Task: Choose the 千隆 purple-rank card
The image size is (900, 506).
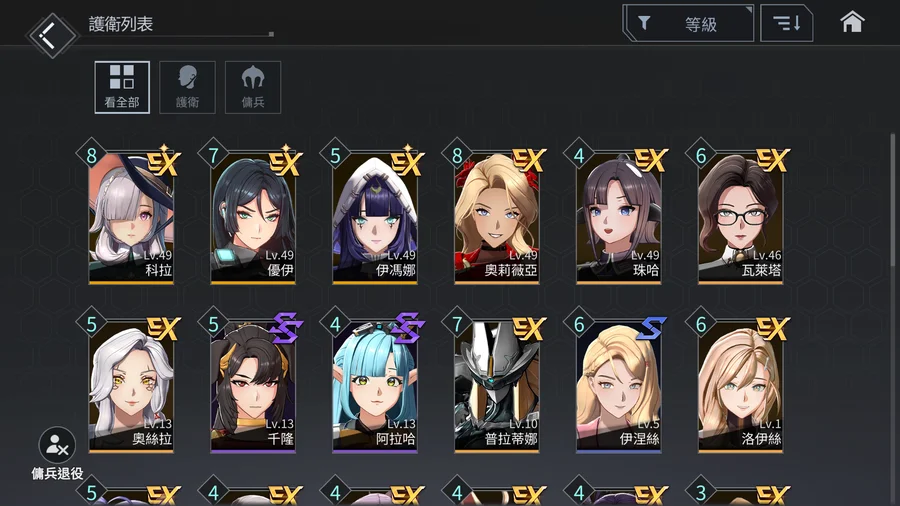Action: (x=253, y=387)
